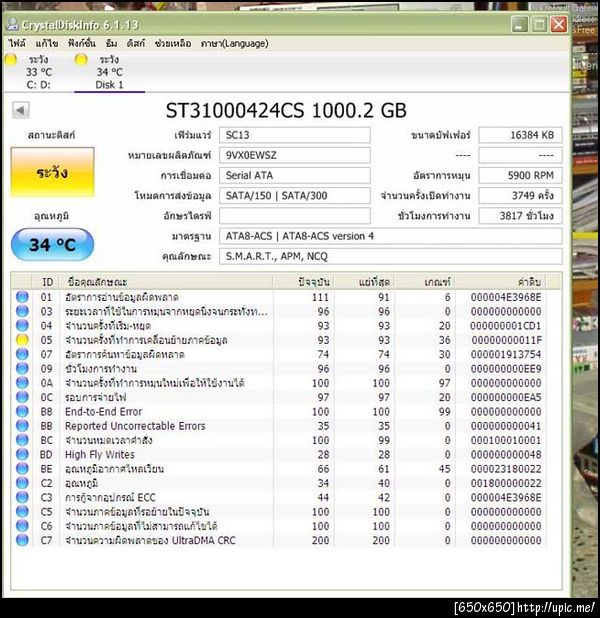This screenshot has height=618, width=600.
Task: Open the ภาษา(Language) menu
Action: coord(235,43)
